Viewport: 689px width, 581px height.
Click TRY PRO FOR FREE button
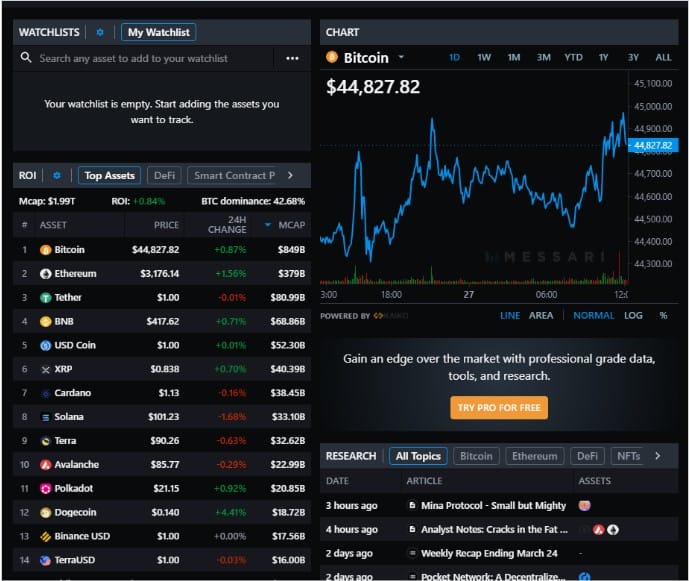point(499,407)
